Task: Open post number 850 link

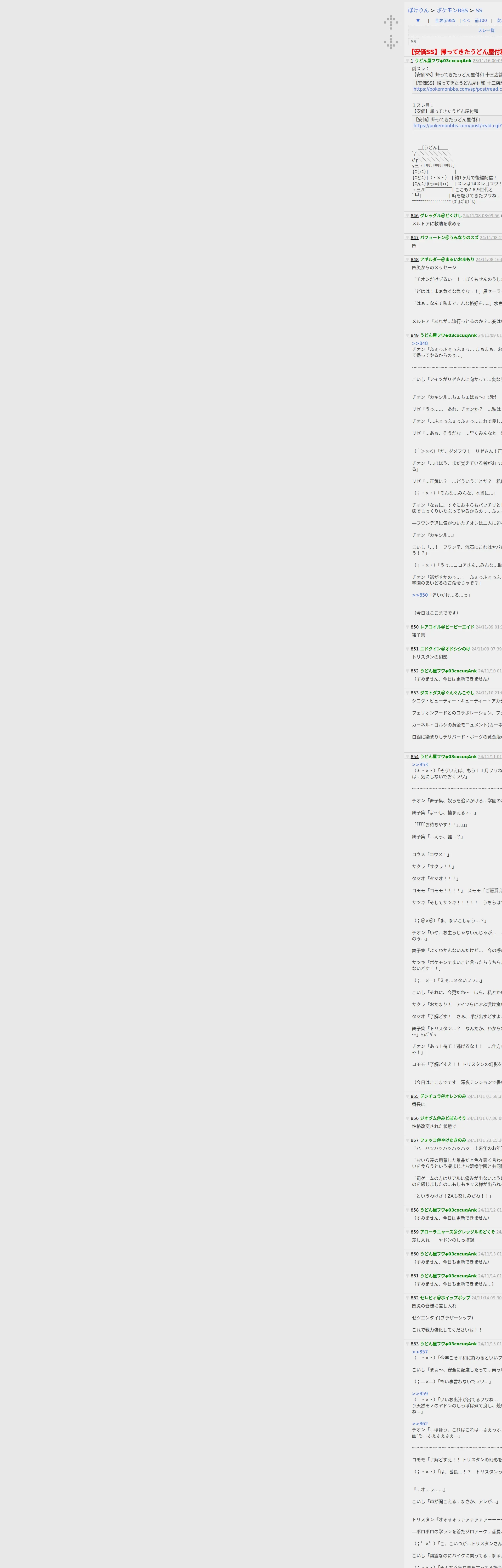Action: [x=414, y=627]
